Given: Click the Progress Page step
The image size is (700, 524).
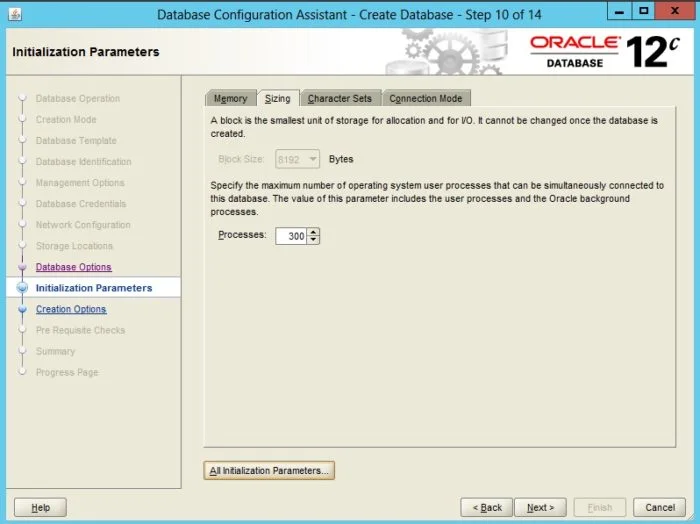Looking at the screenshot, I should (67, 372).
